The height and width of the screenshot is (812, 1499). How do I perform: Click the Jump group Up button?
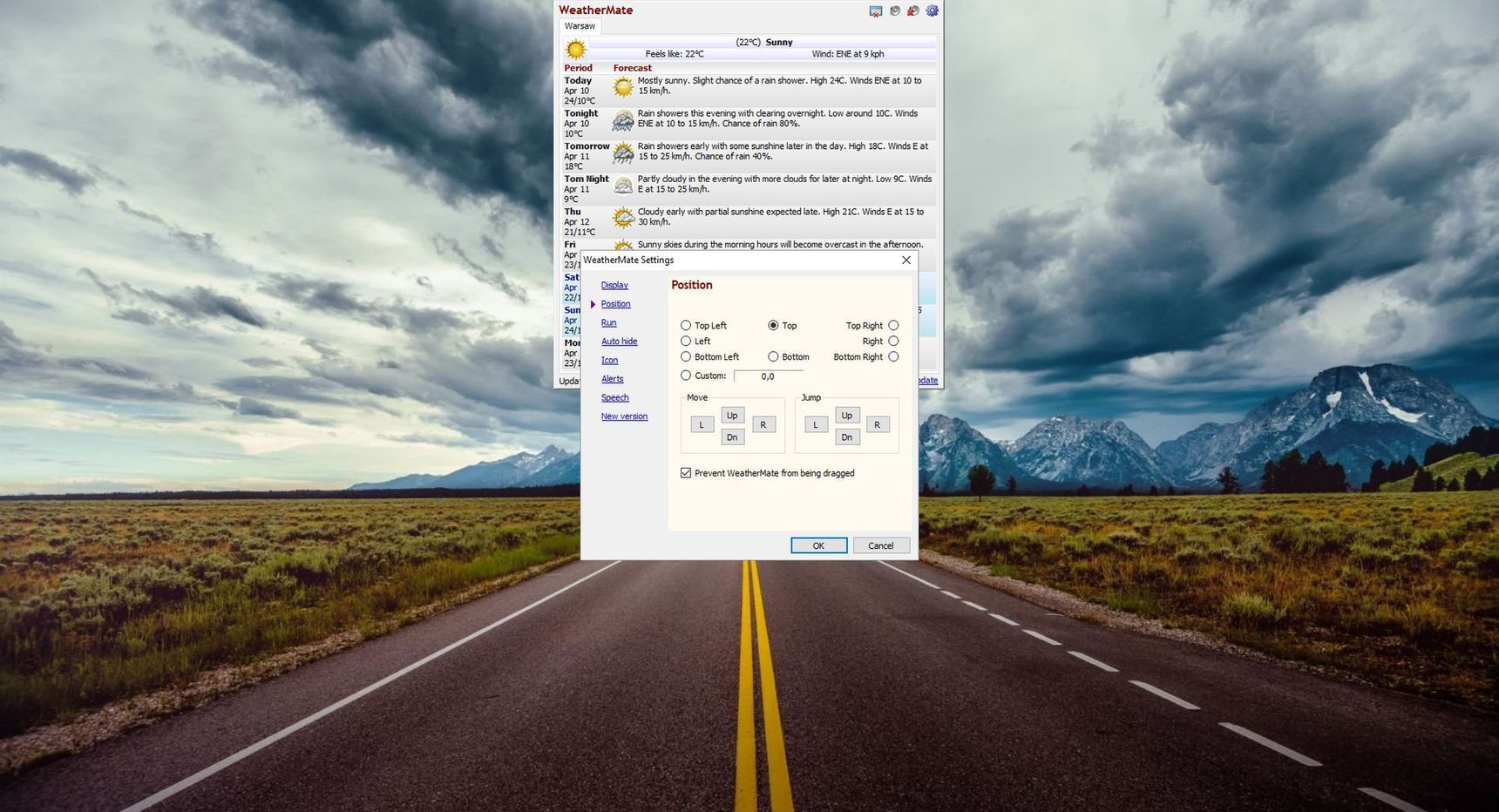[x=846, y=415]
